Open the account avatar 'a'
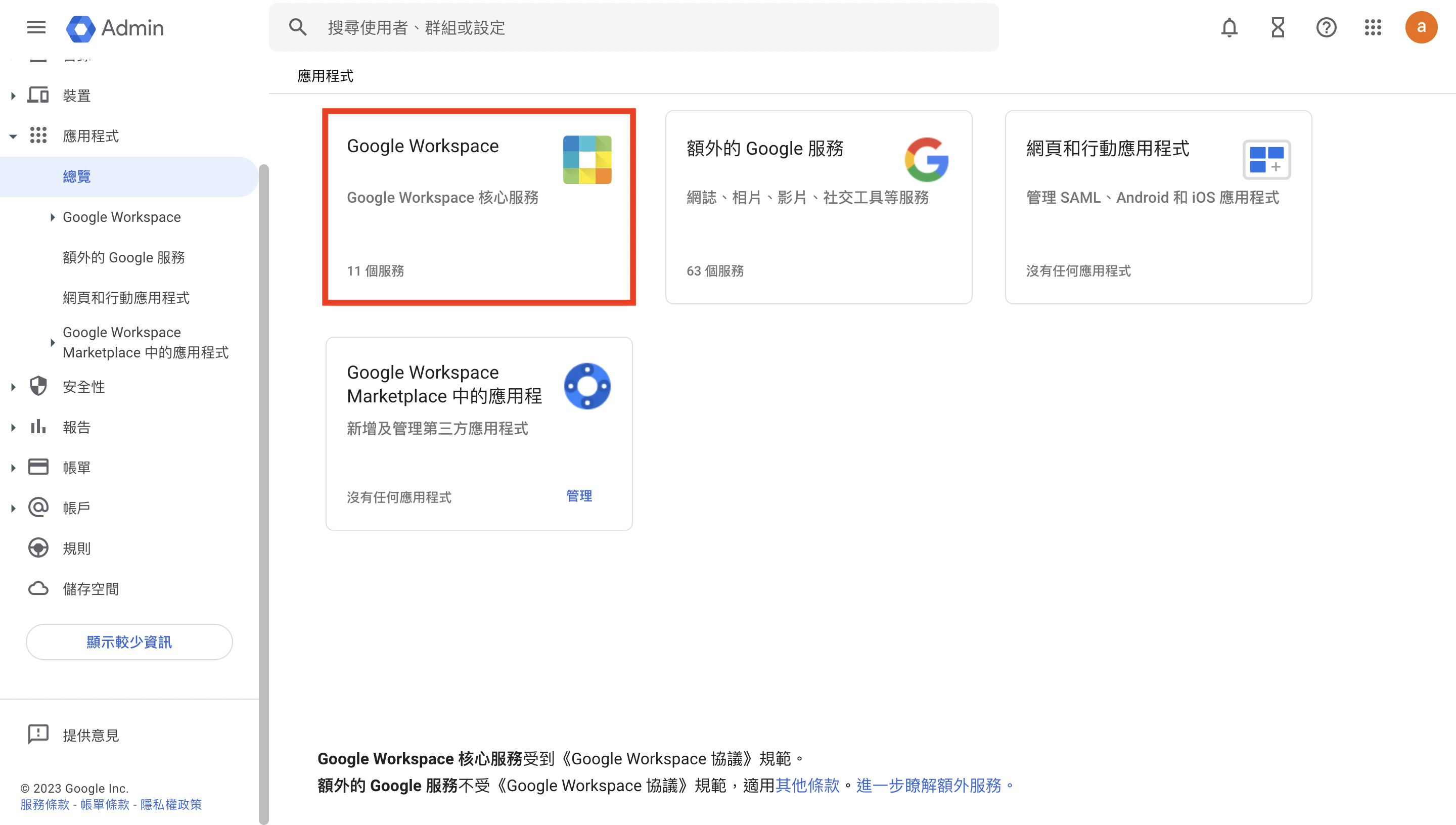The height and width of the screenshot is (825, 1456). pyautogui.click(x=1421, y=27)
